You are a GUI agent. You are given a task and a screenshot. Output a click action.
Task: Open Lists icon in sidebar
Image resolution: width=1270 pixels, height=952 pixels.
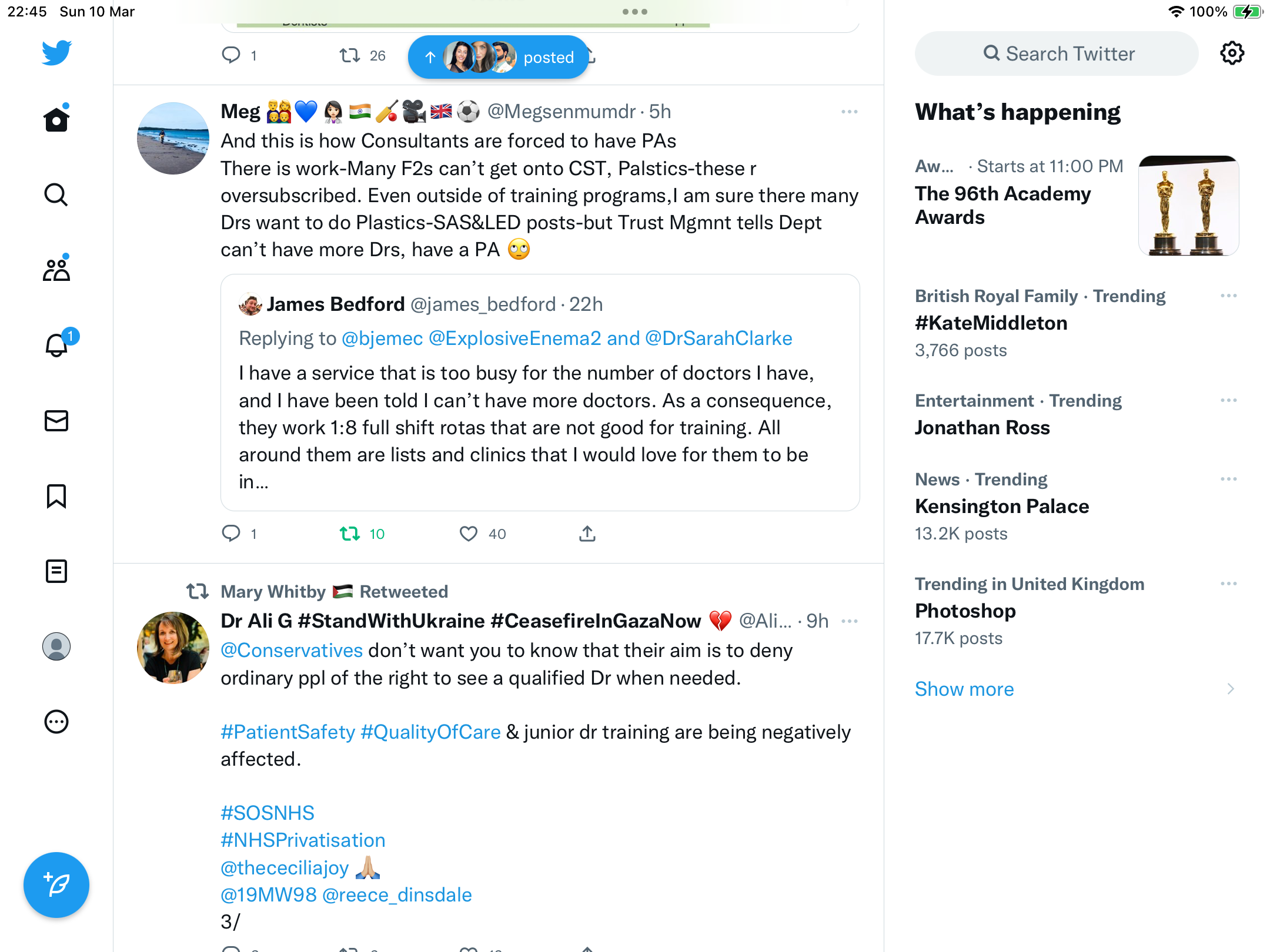click(56, 571)
